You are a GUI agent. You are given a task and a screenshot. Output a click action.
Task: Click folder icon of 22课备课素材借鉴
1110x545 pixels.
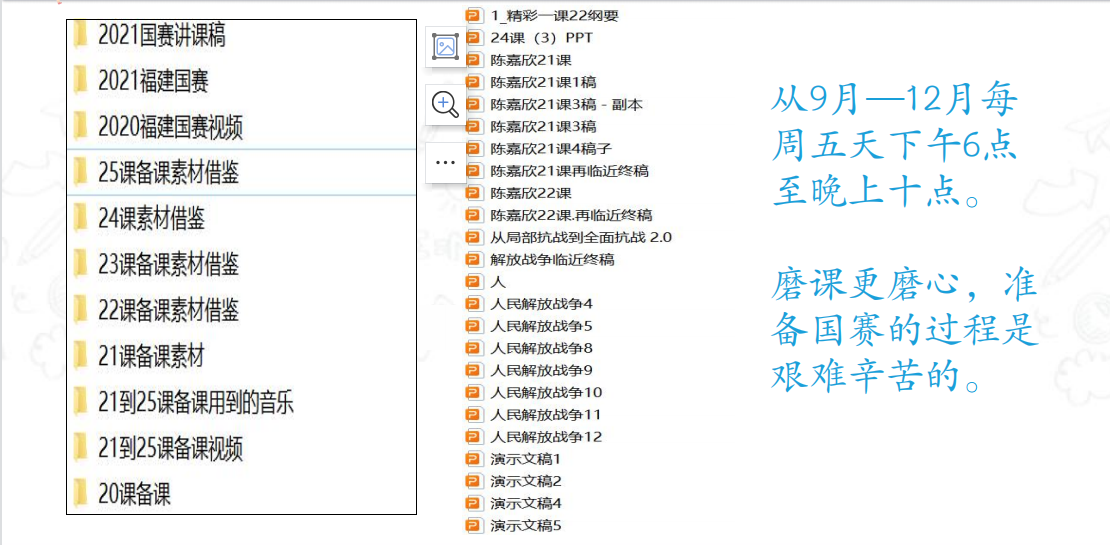coord(81,310)
